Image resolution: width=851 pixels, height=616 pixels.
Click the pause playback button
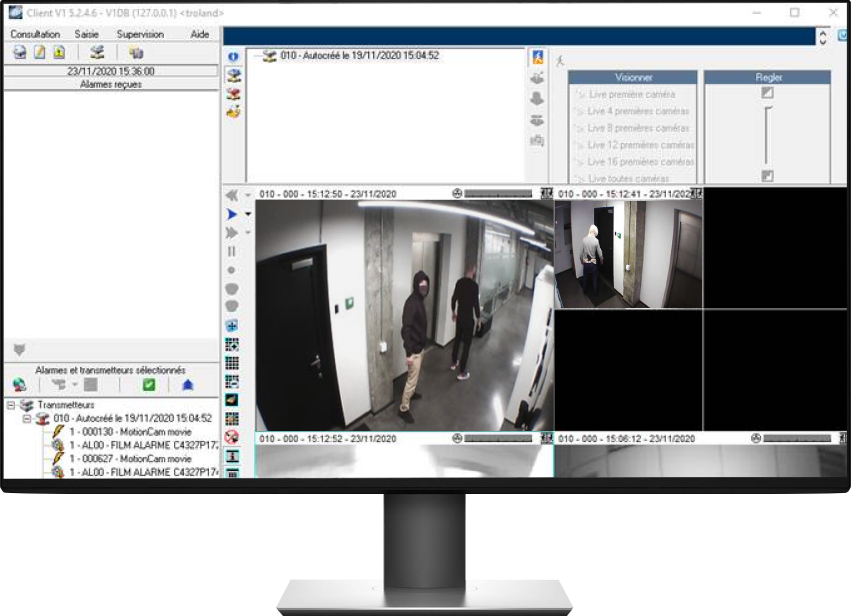(x=232, y=251)
